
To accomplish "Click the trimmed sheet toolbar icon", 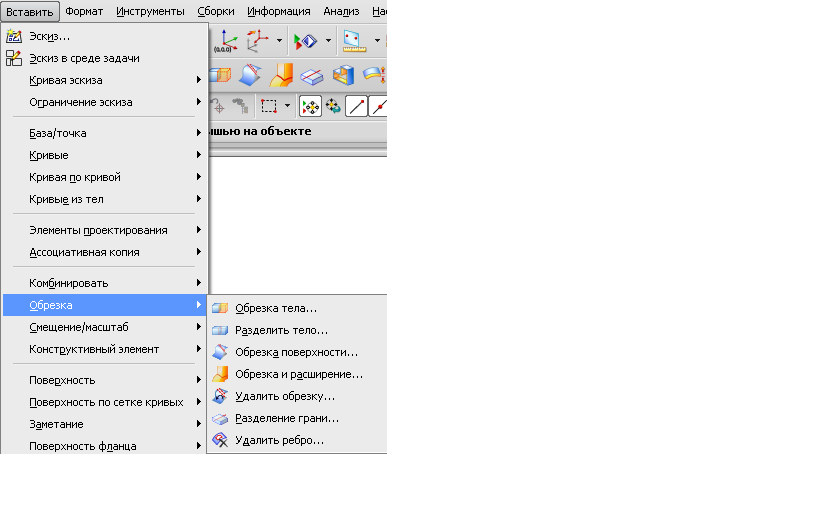I will point(250,75).
